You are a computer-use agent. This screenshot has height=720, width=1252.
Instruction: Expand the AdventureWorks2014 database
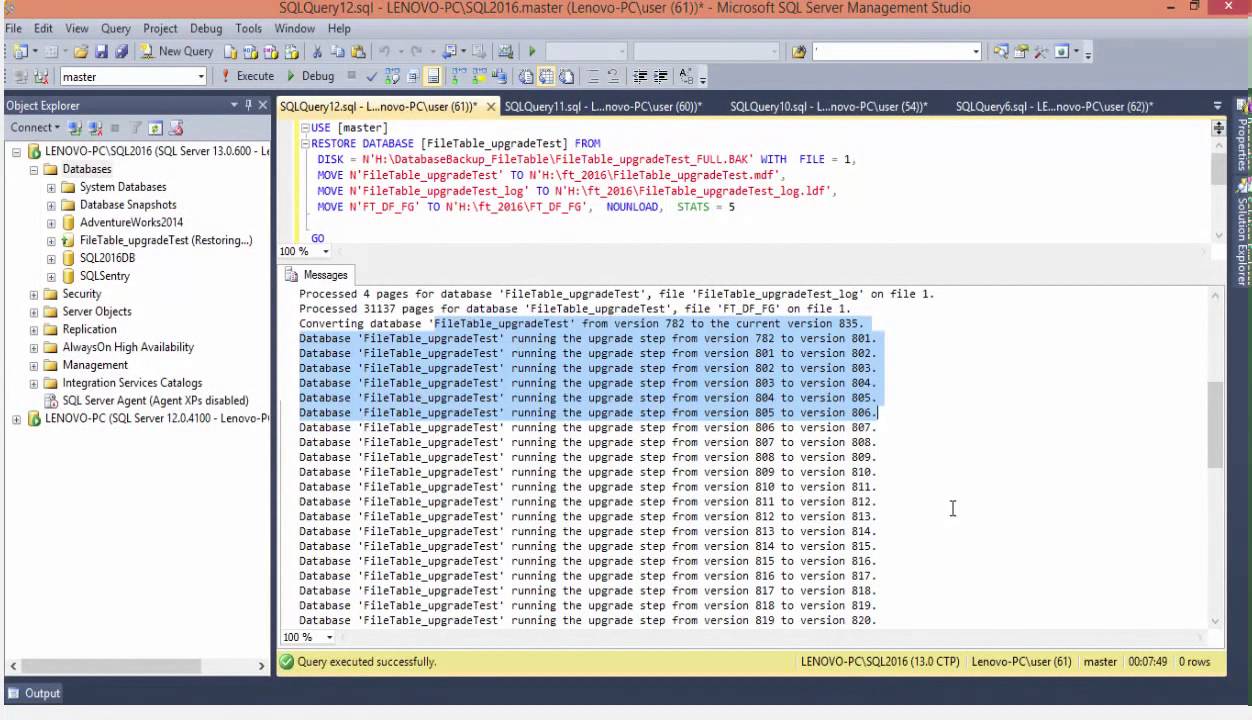point(51,223)
